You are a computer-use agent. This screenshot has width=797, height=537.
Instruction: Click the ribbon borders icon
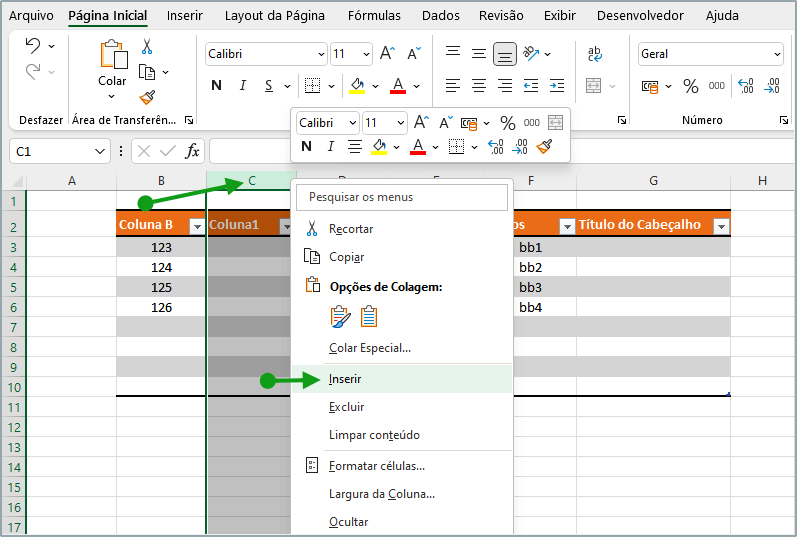point(312,85)
